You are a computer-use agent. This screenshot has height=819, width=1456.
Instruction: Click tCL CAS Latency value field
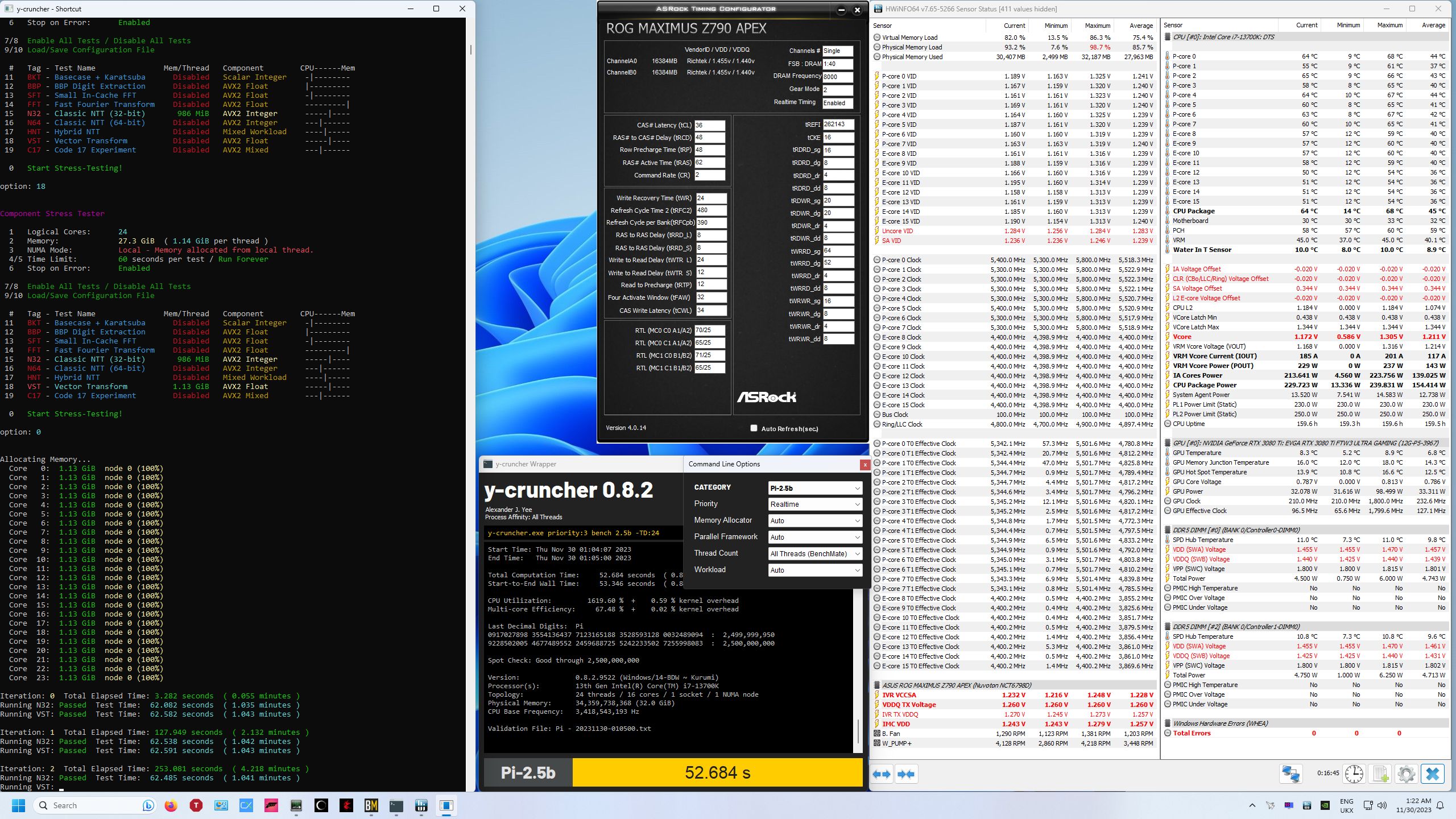(x=709, y=125)
